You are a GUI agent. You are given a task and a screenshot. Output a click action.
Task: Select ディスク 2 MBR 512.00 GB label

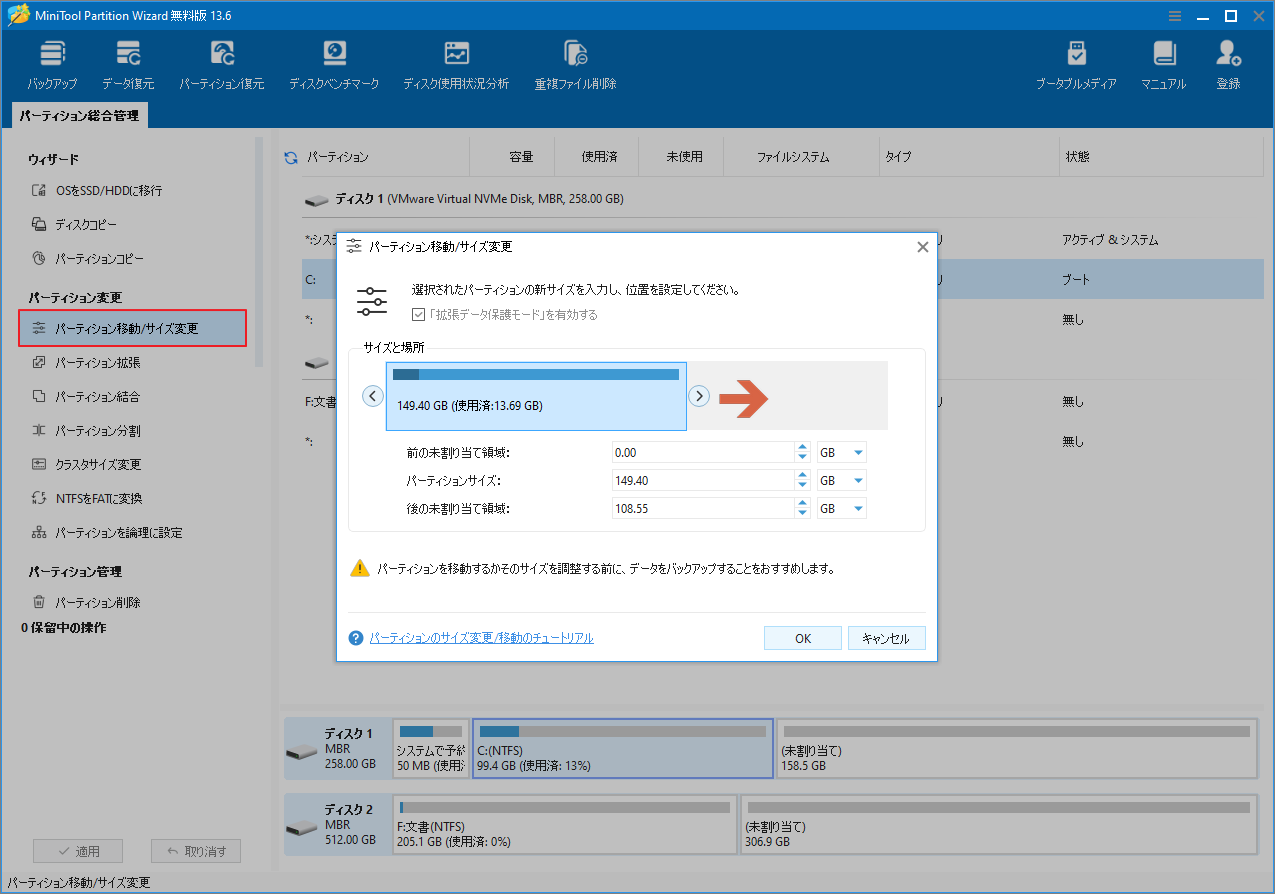338,825
